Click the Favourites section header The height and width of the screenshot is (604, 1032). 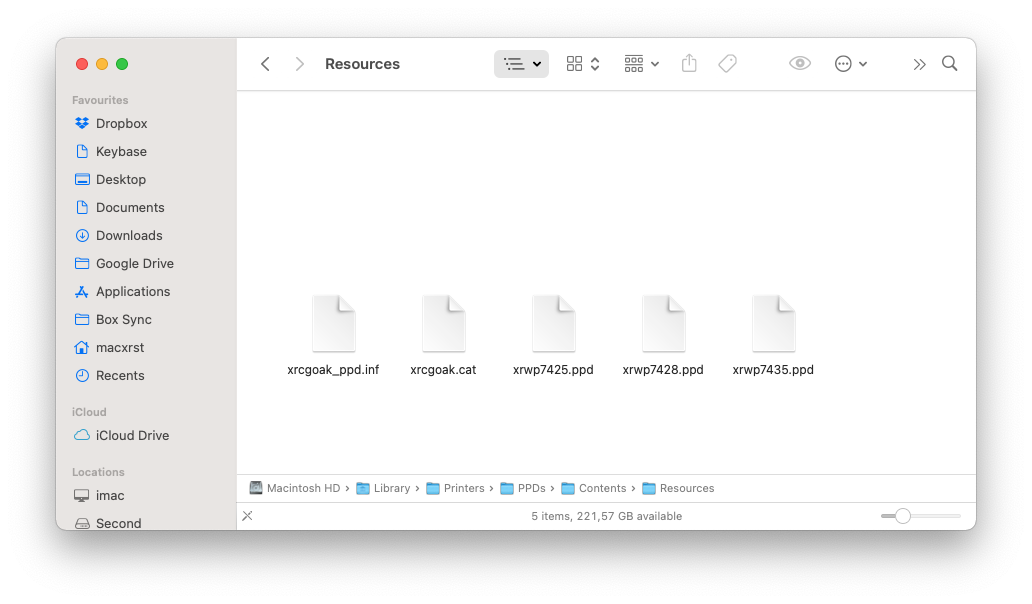click(x=100, y=100)
